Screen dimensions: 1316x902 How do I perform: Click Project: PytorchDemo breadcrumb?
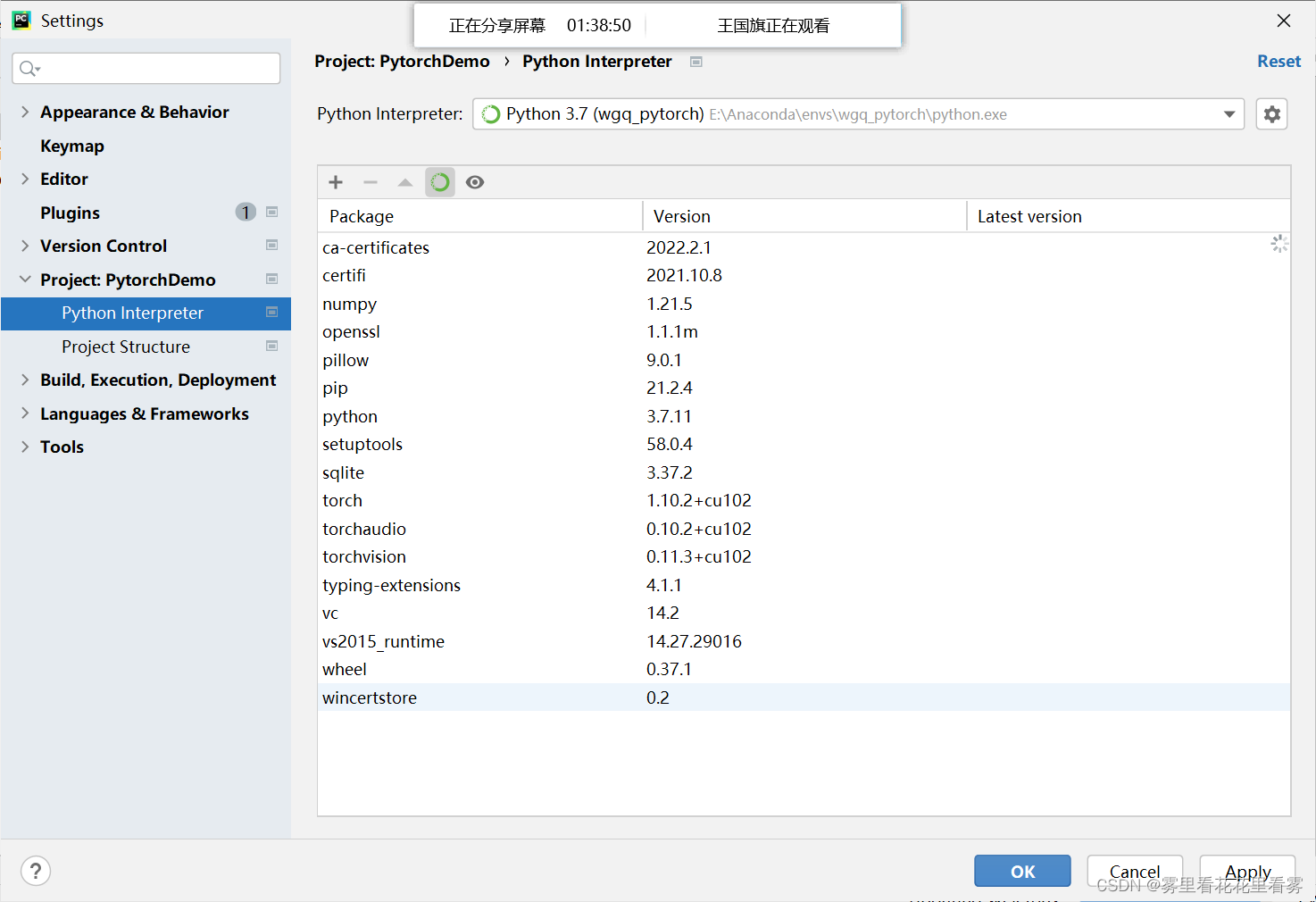coord(402,62)
